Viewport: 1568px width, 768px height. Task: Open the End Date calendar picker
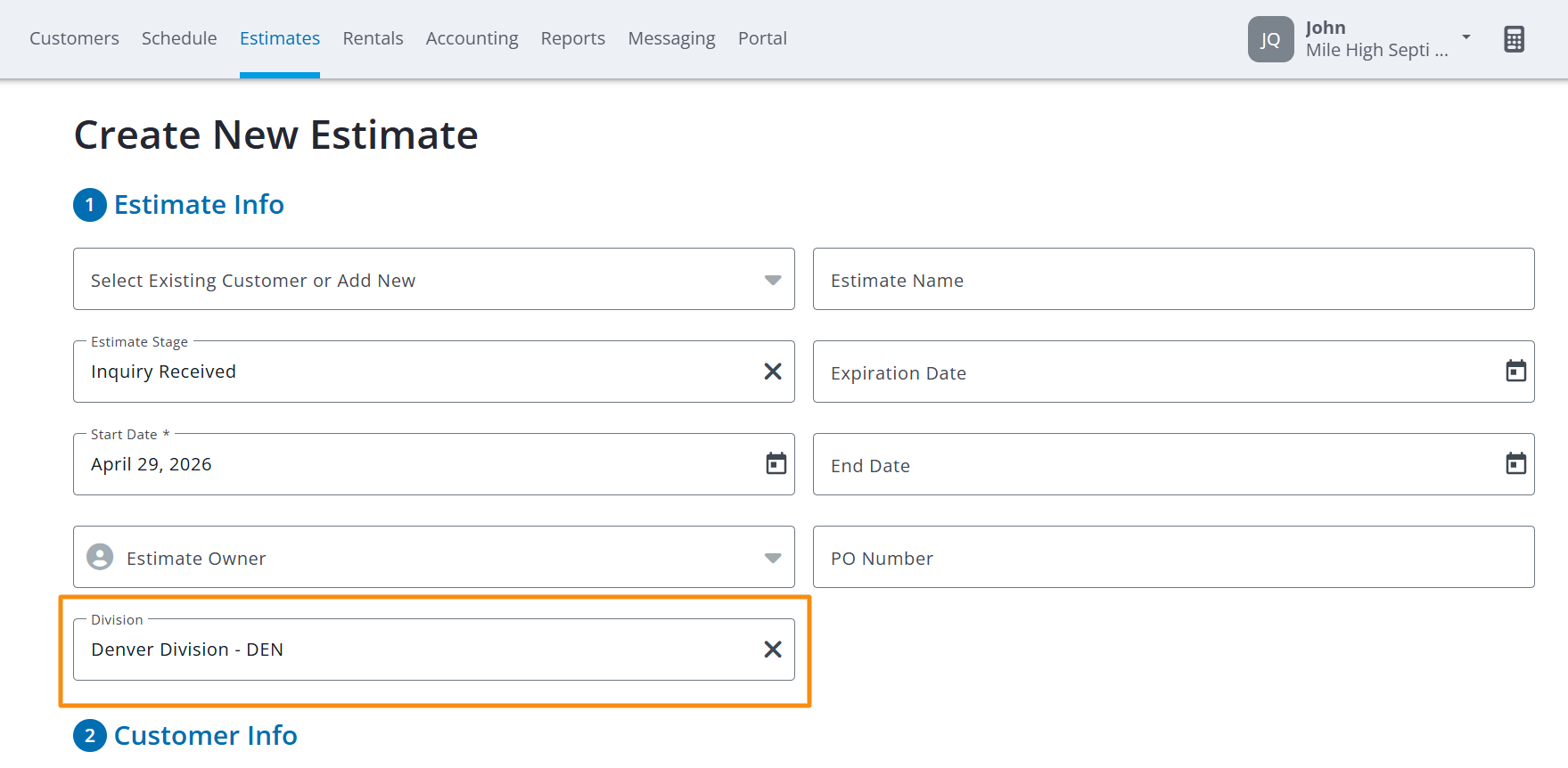[1516, 463]
